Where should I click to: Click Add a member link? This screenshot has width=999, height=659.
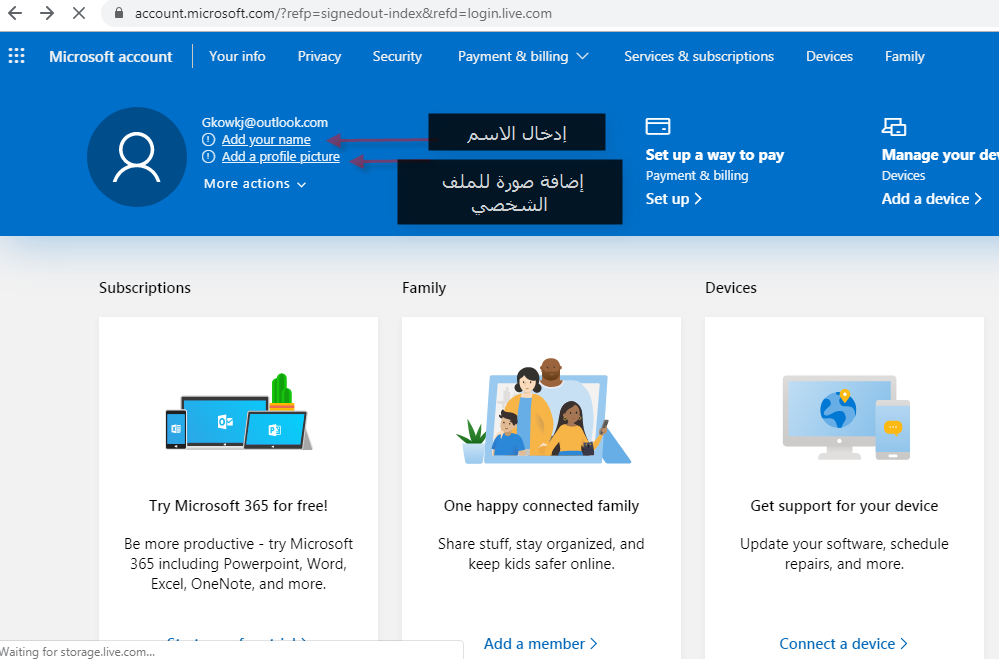[x=540, y=644]
